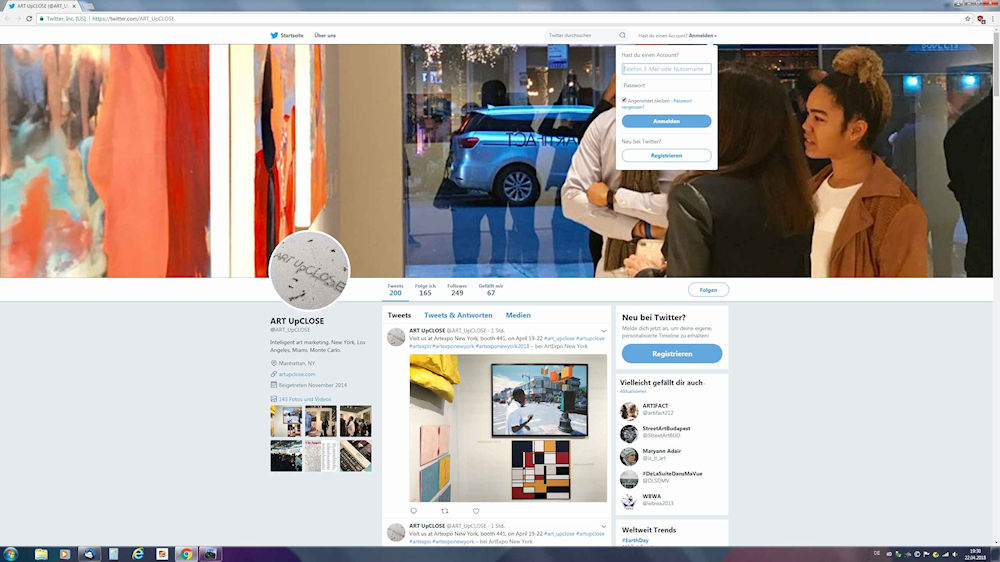
Task: Like the first tweet with heart icon
Action: [476, 511]
